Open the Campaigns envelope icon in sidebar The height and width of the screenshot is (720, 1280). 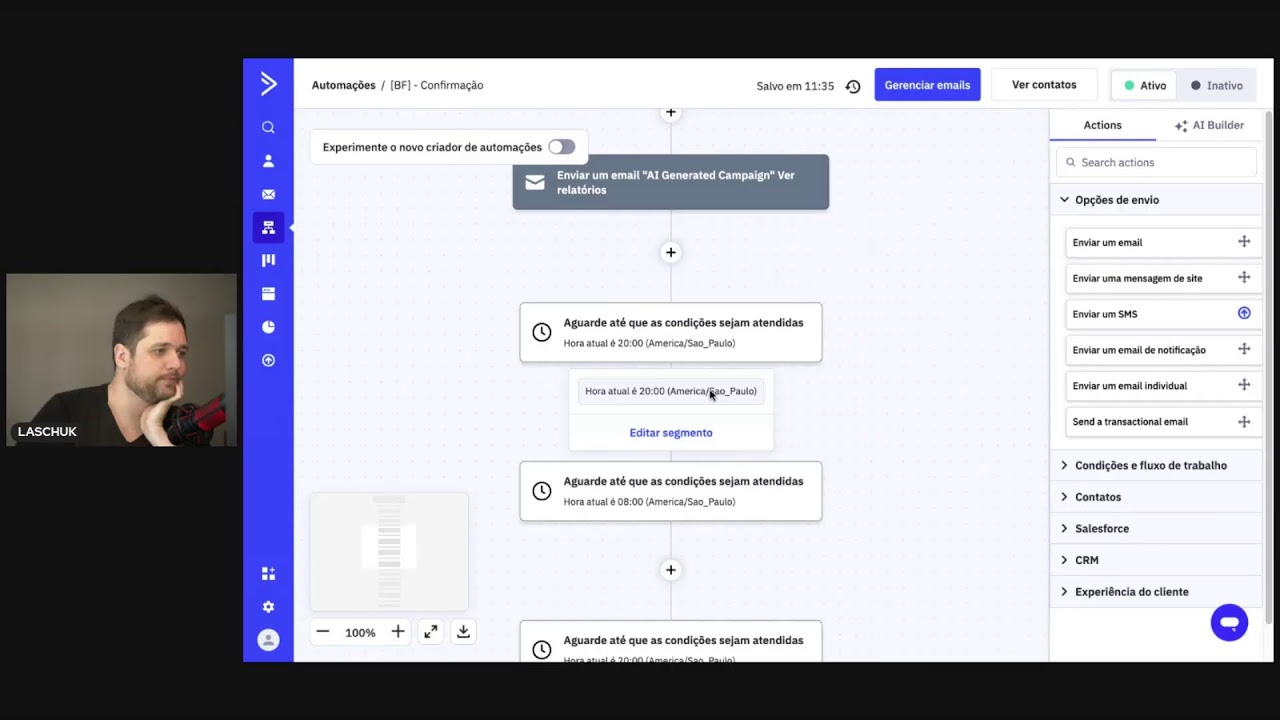268,194
